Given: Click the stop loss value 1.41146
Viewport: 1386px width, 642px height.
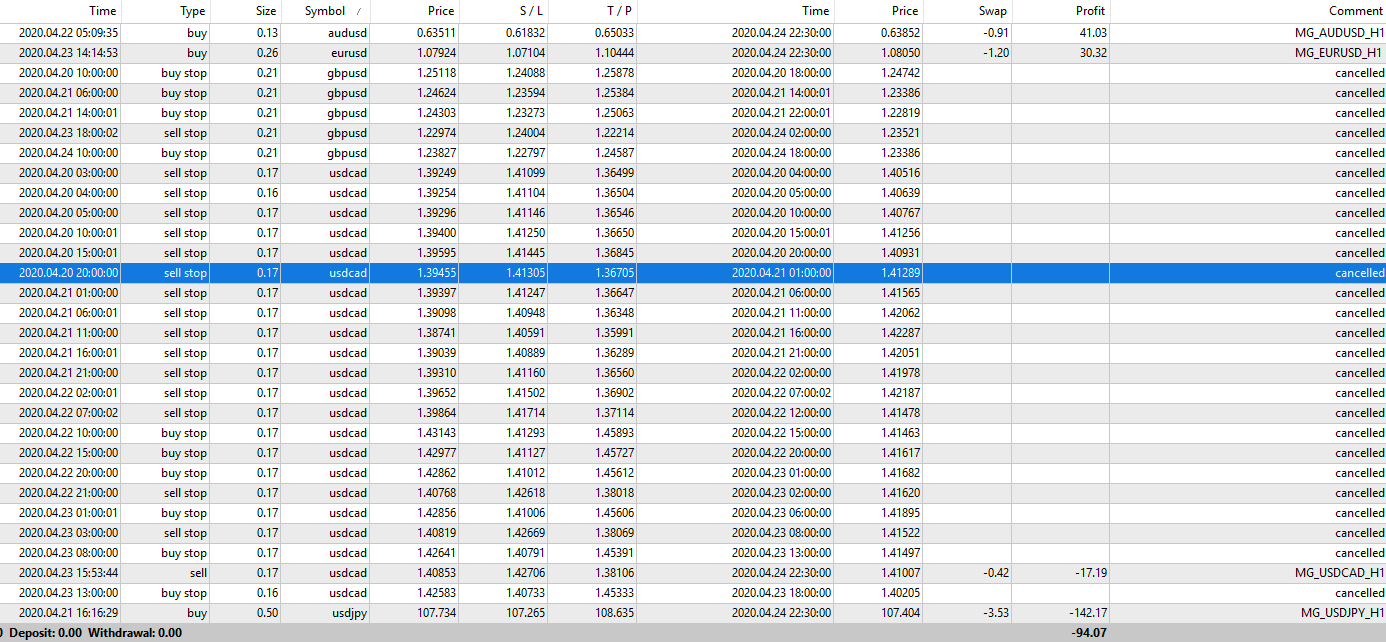Looking at the screenshot, I should coord(525,213).
